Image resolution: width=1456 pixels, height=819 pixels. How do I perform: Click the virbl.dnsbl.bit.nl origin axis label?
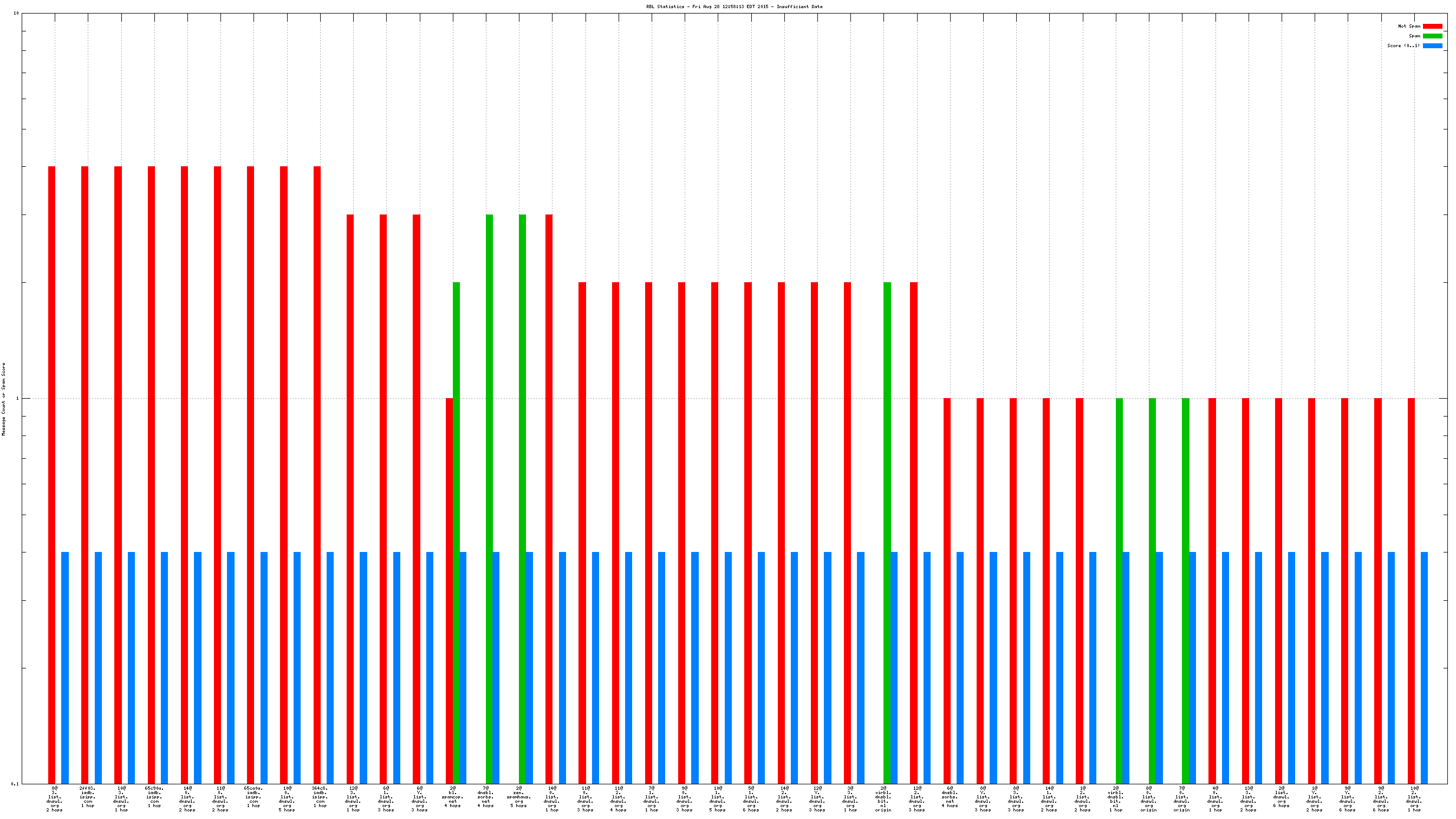pos(883,799)
